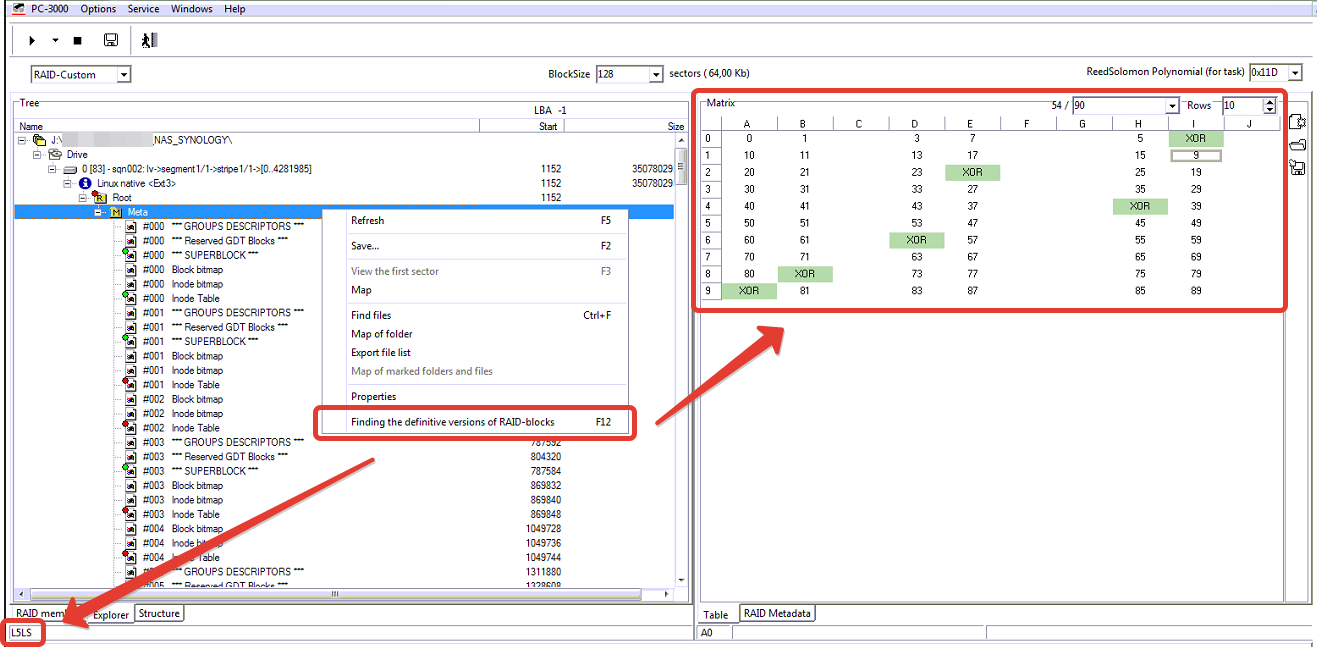1317x647 pixels.
Task: Open the matrix 90 combo box dropdown
Action: (x=1172, y=105)
